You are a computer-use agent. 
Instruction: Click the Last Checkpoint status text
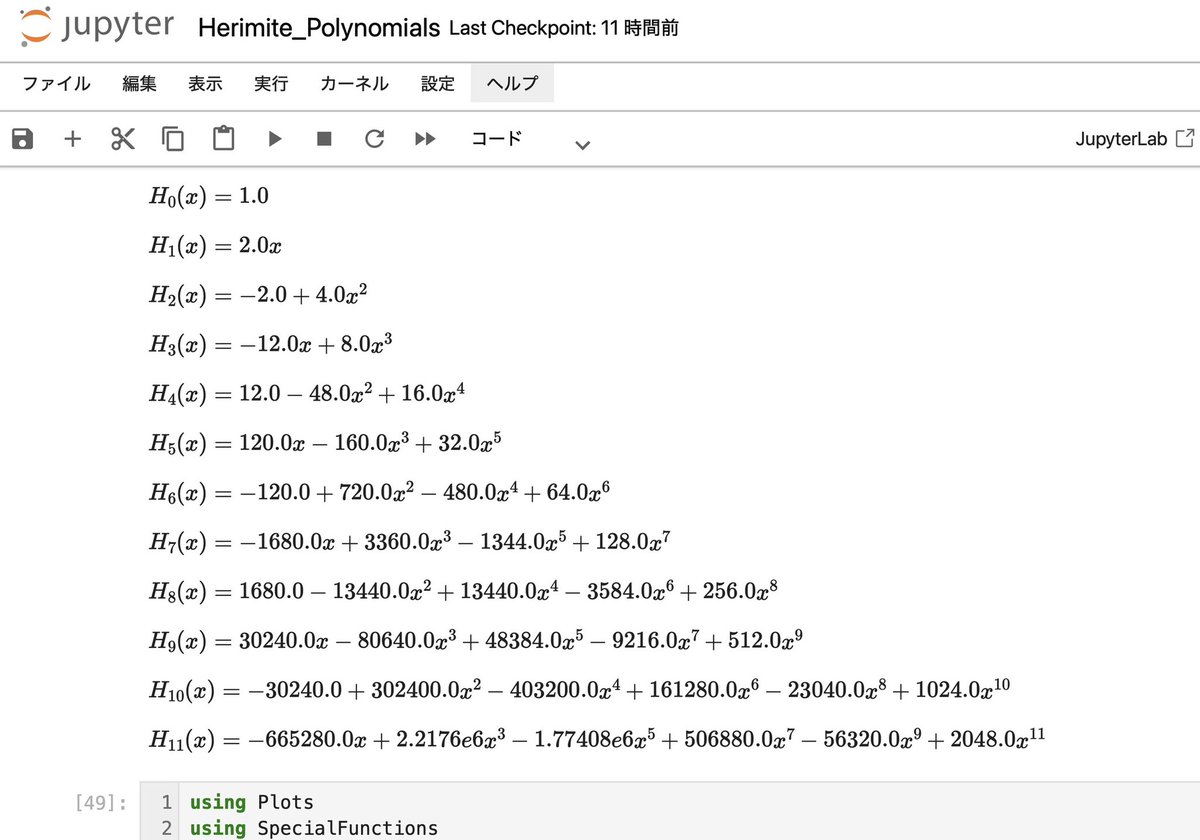click(564, 28)
